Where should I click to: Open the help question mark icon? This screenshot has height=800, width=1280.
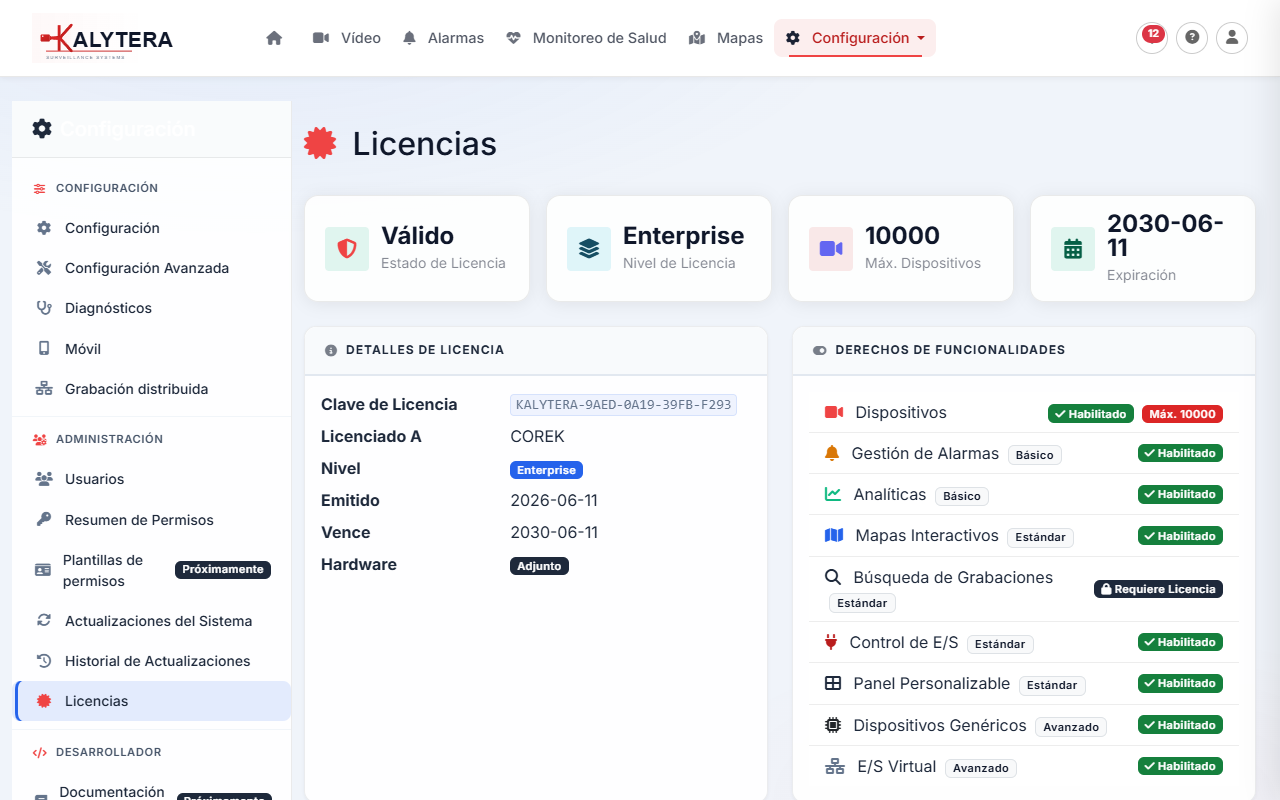click(1192, 38)
